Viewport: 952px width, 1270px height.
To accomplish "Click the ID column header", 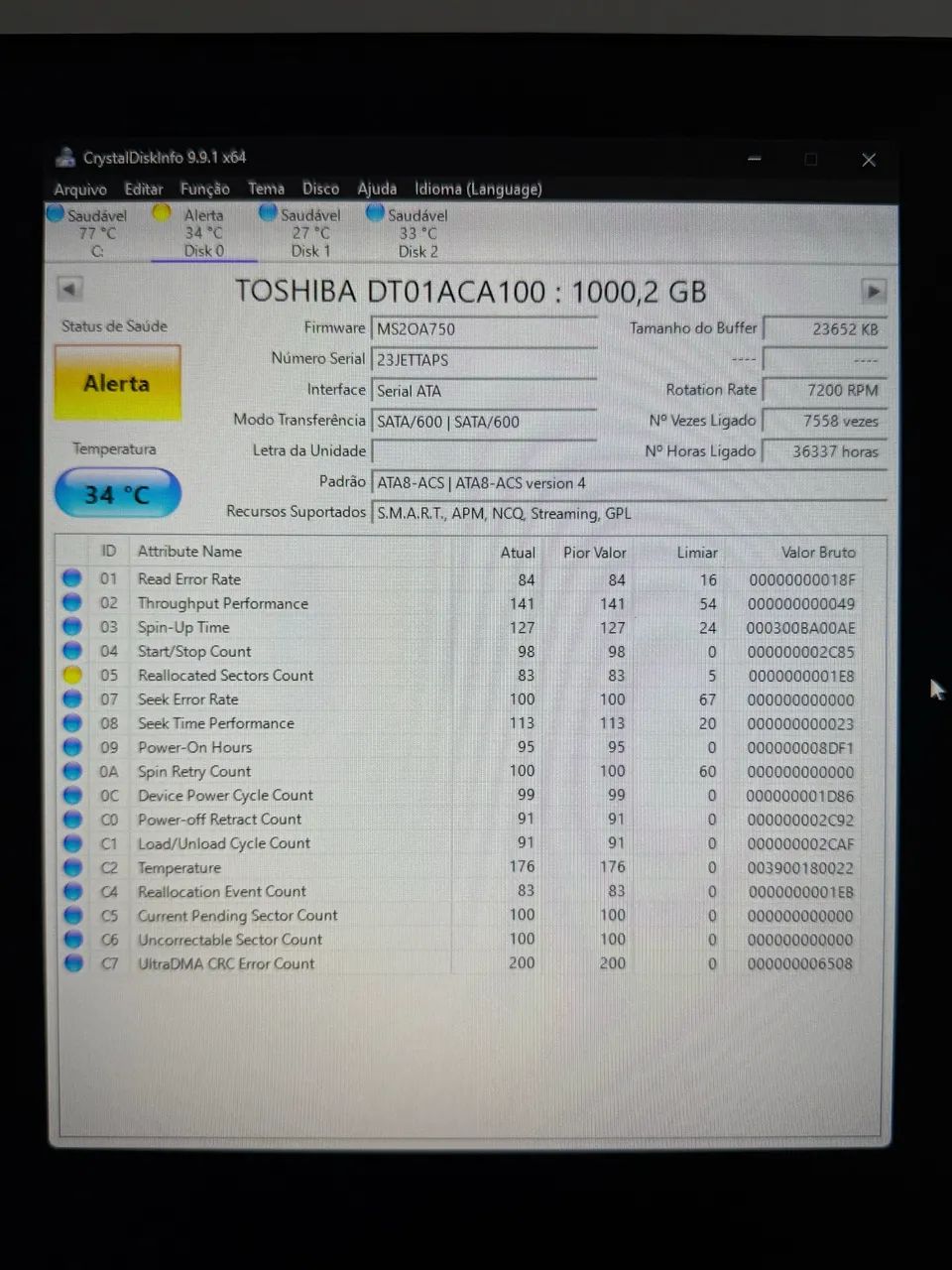I will pos(108,552).
